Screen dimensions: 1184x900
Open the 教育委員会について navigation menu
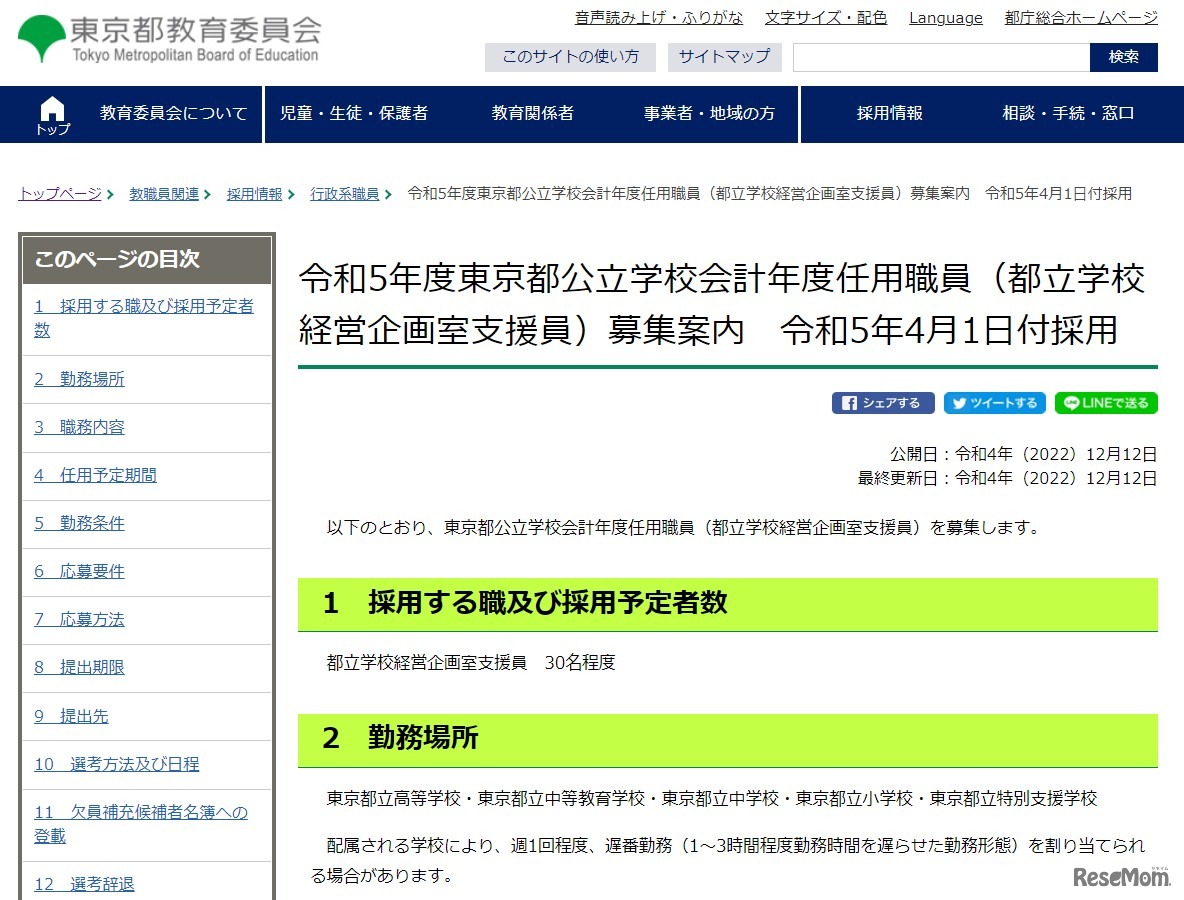tap(174, 113)
